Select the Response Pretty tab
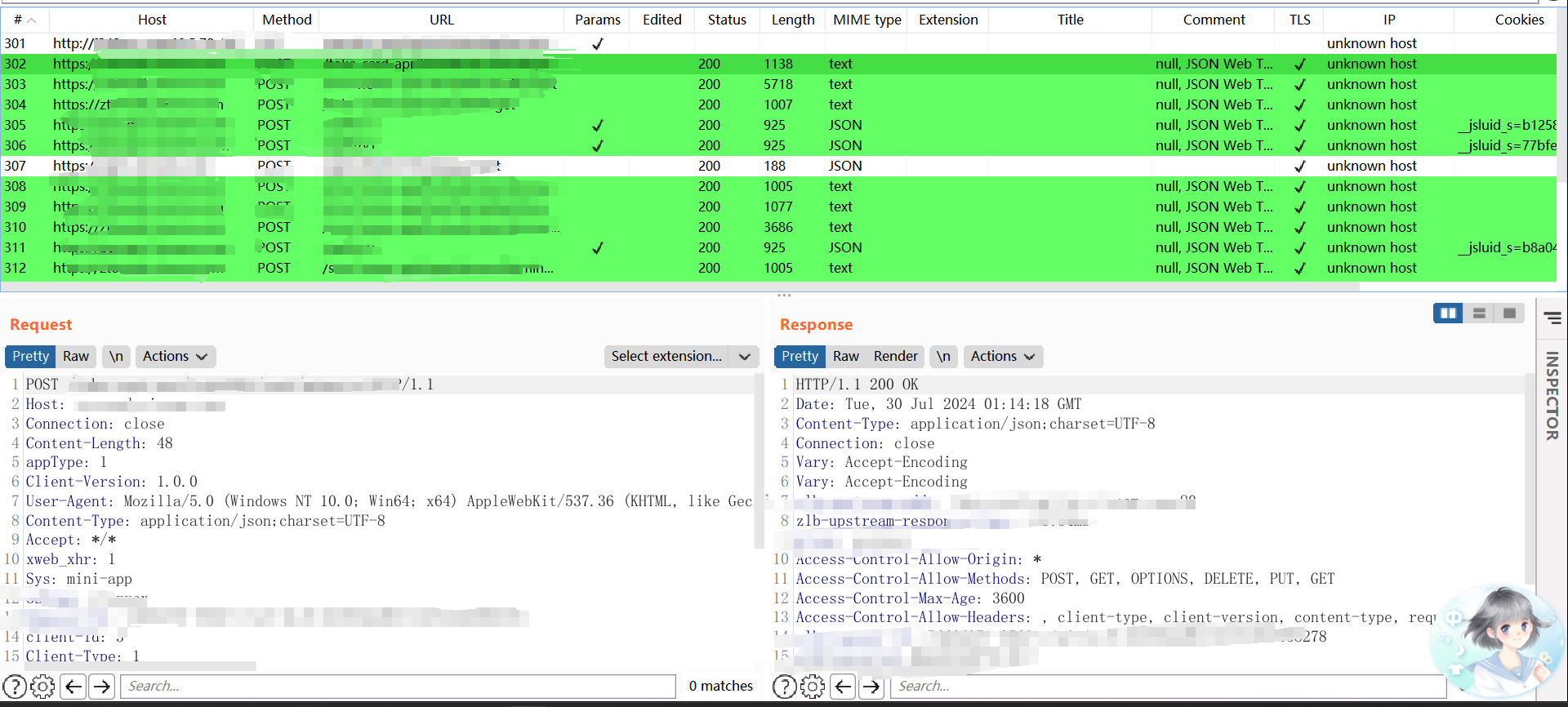 coord(800,357)
